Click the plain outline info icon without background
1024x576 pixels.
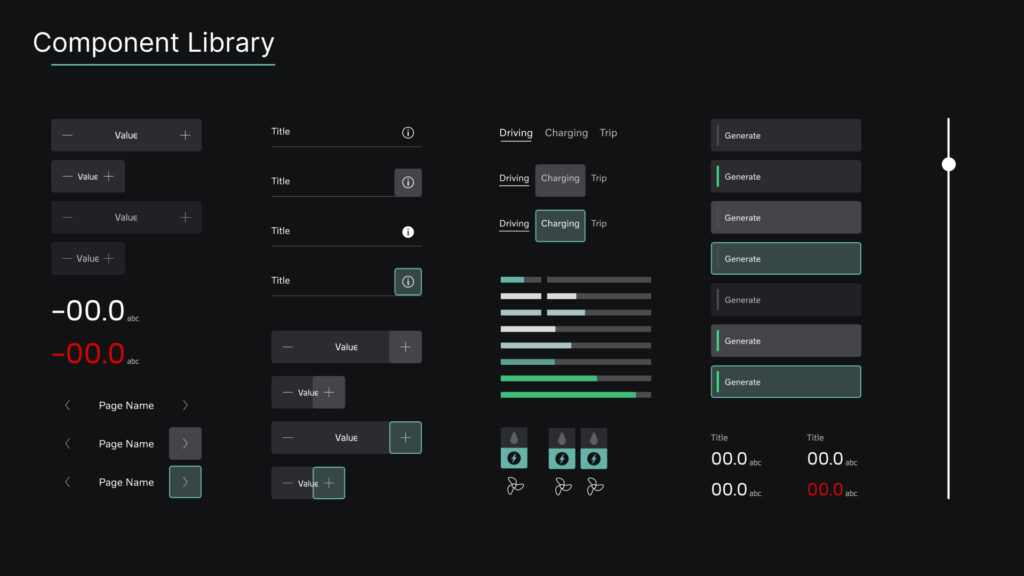click(x=408, y=132)
